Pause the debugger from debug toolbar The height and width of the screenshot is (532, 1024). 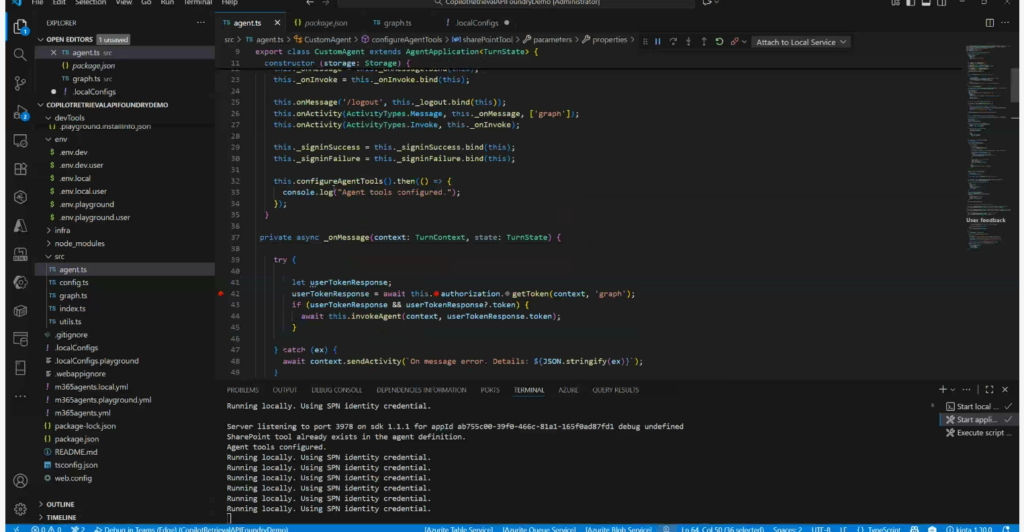pos(657,42)
